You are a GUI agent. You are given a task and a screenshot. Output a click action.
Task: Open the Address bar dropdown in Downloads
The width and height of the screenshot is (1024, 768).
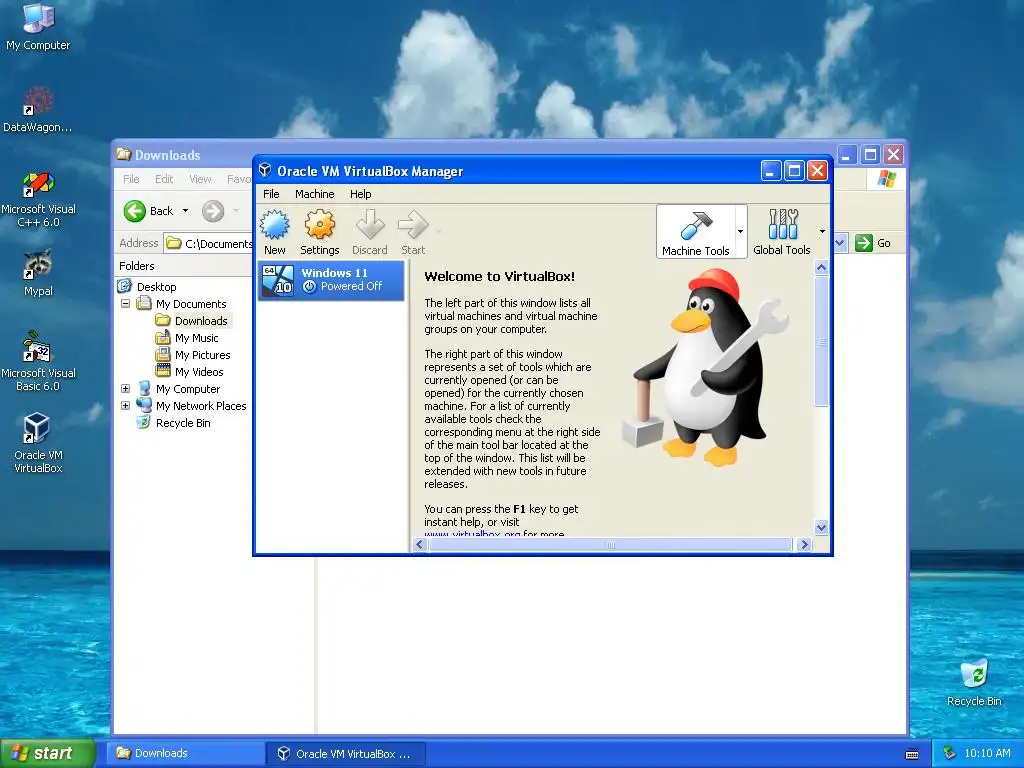tap(840, 243)
